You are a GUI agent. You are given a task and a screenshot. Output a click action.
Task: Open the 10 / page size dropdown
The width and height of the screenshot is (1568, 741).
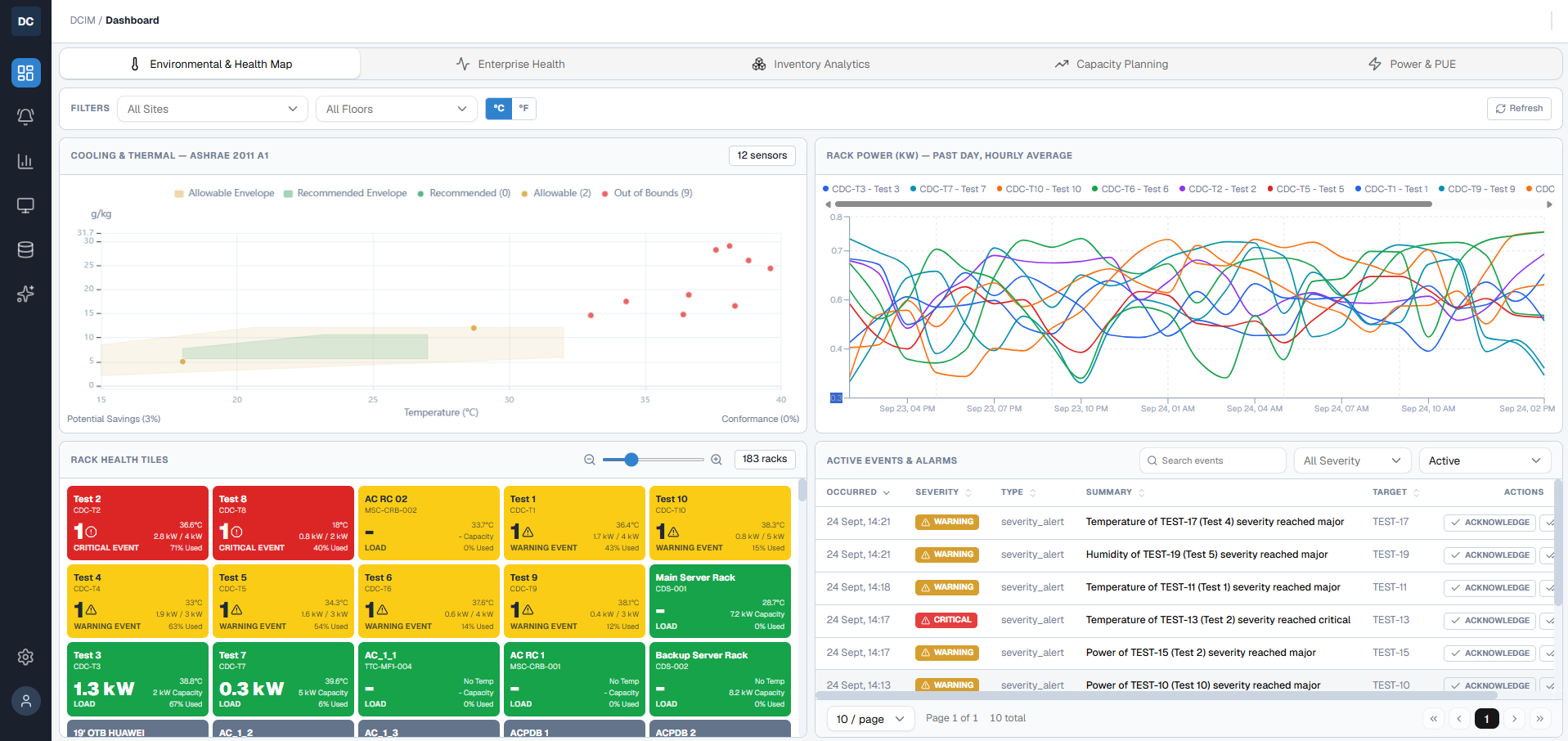click(x=870, y=719)
